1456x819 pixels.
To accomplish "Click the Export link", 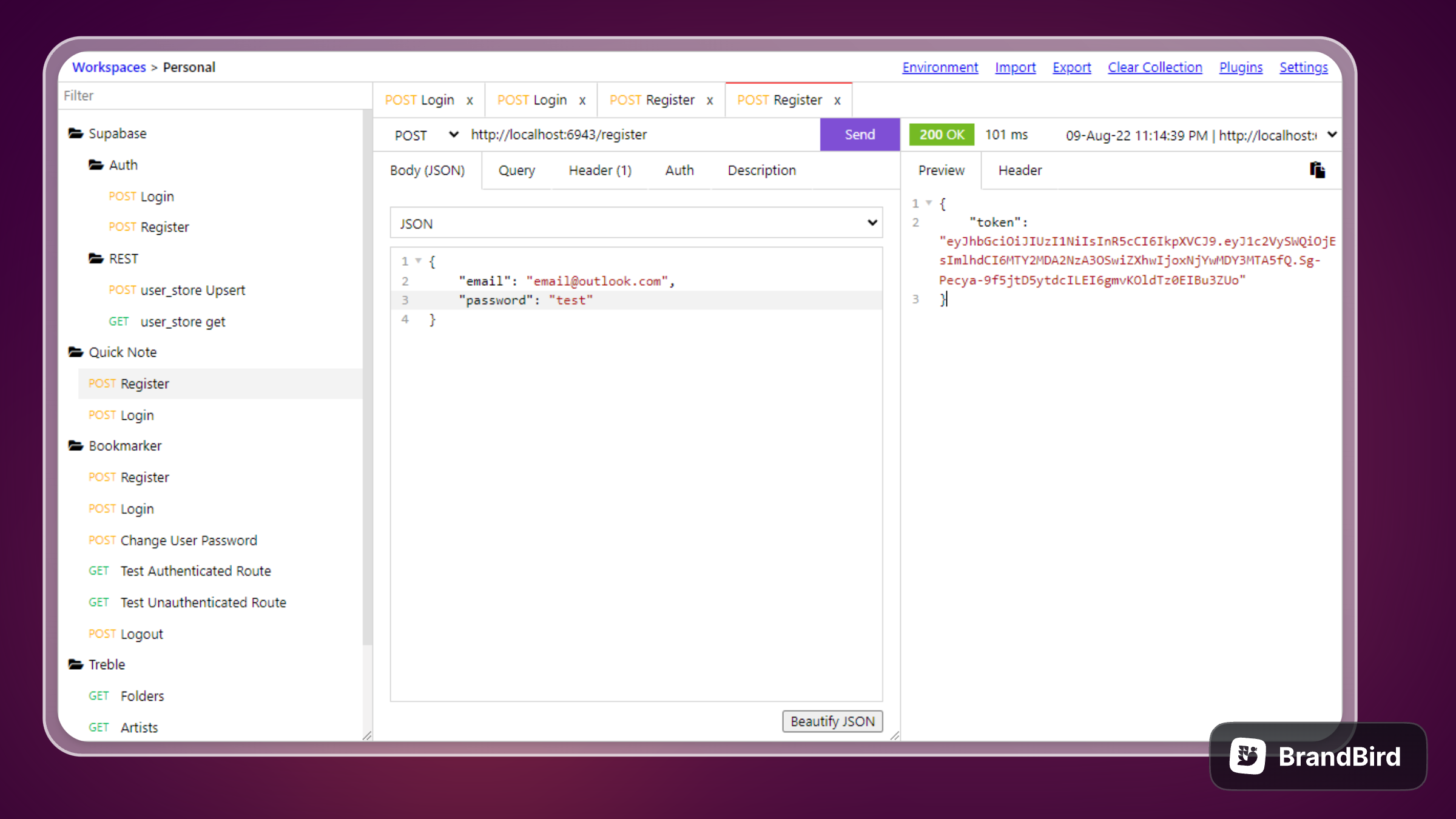I will pos(1071,67).
